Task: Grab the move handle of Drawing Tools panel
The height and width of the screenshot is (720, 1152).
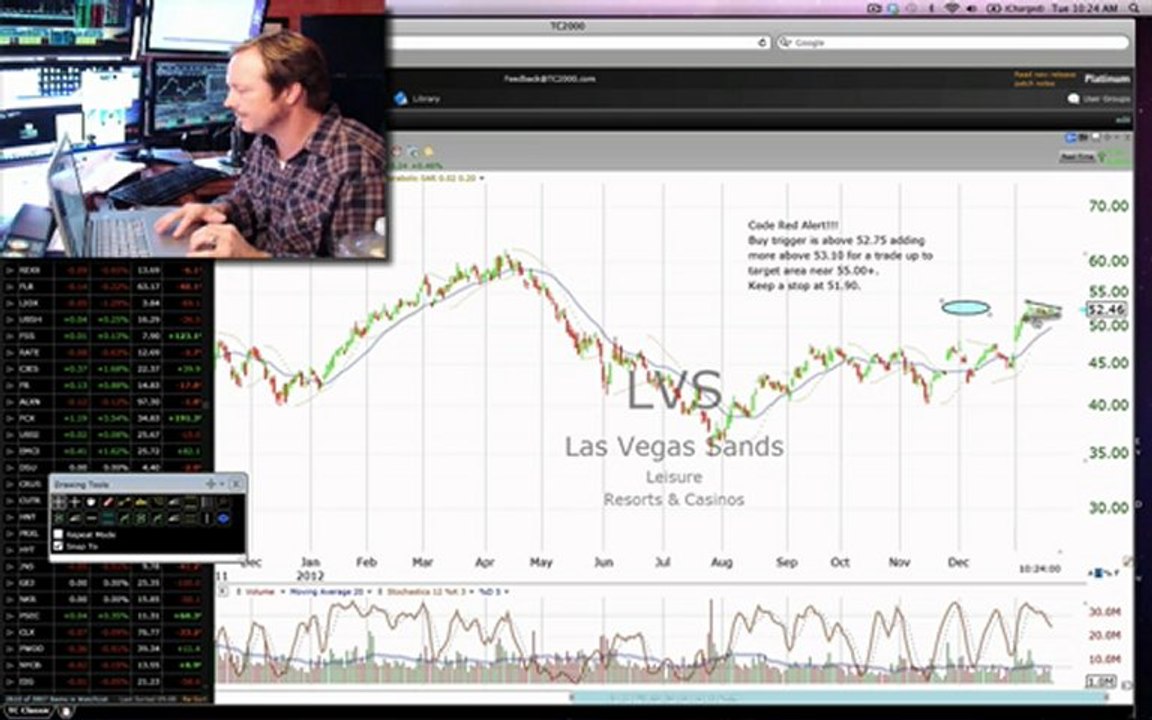Action: (x=211, y=484)
